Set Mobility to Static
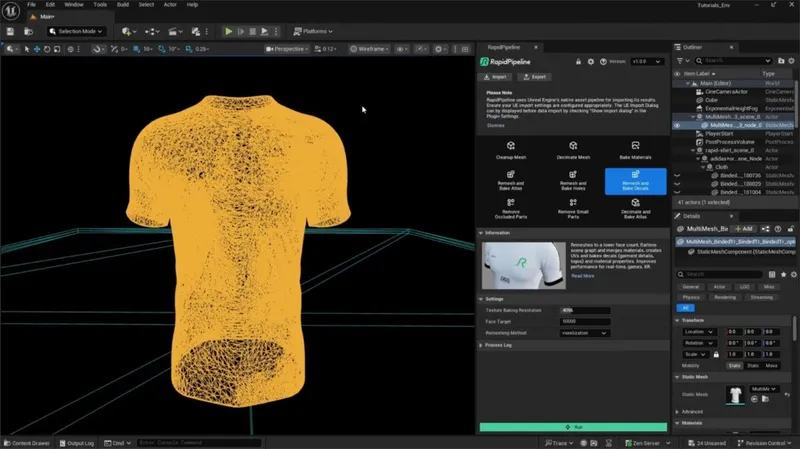Screen dimensions: 800x449 click(x=735, y=366)
